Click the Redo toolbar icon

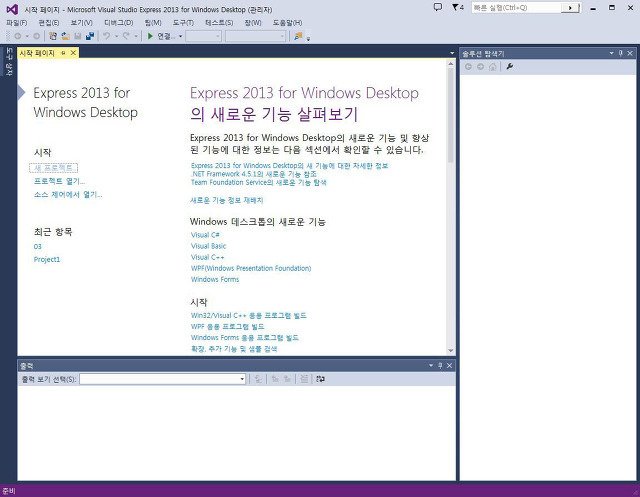coord(126,36)
